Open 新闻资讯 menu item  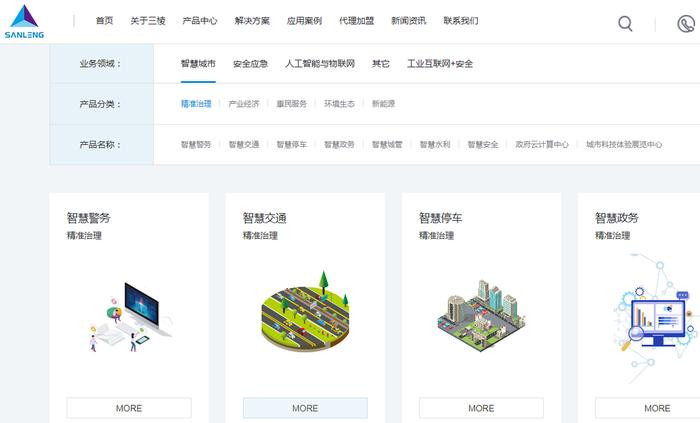tap(409, 21)
